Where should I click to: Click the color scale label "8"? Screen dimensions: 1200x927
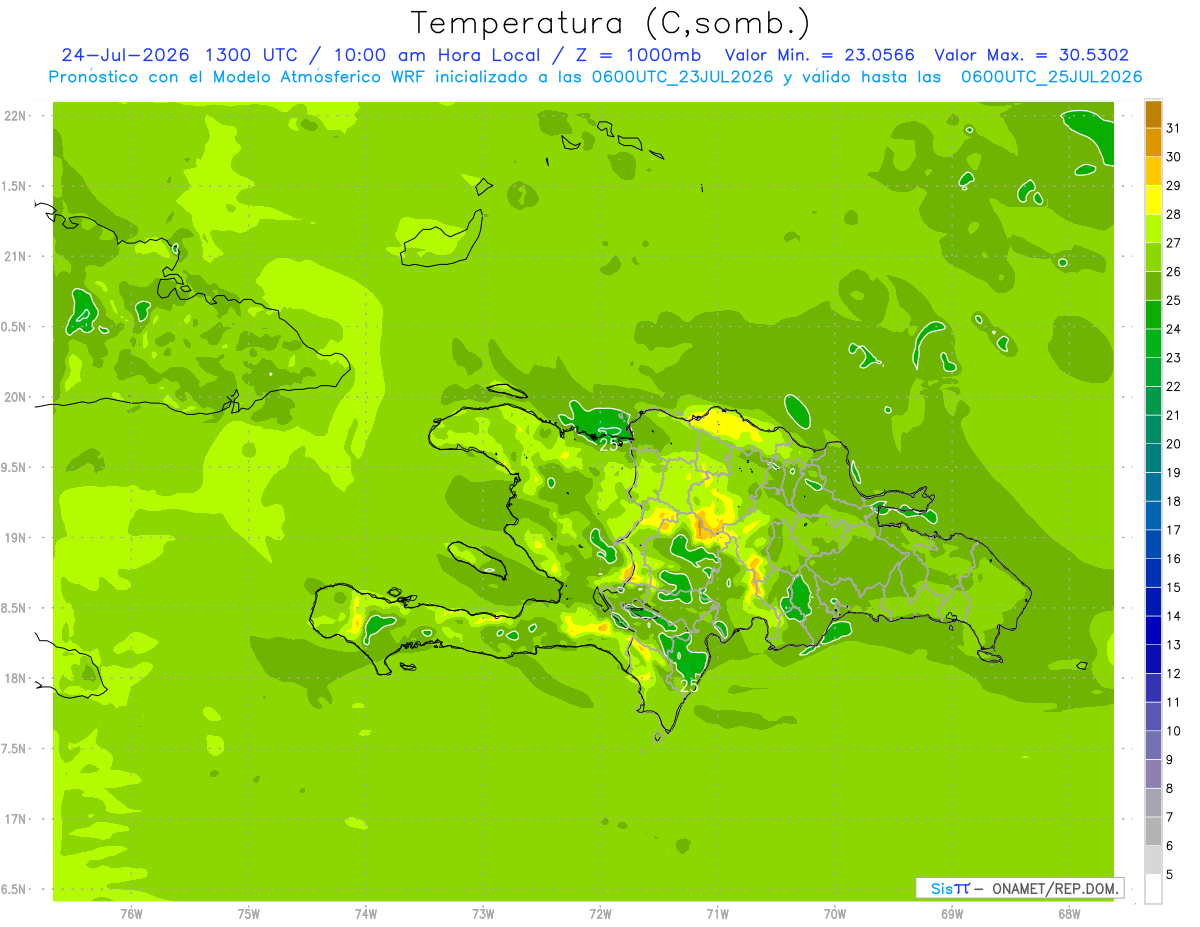(1169, 789)
